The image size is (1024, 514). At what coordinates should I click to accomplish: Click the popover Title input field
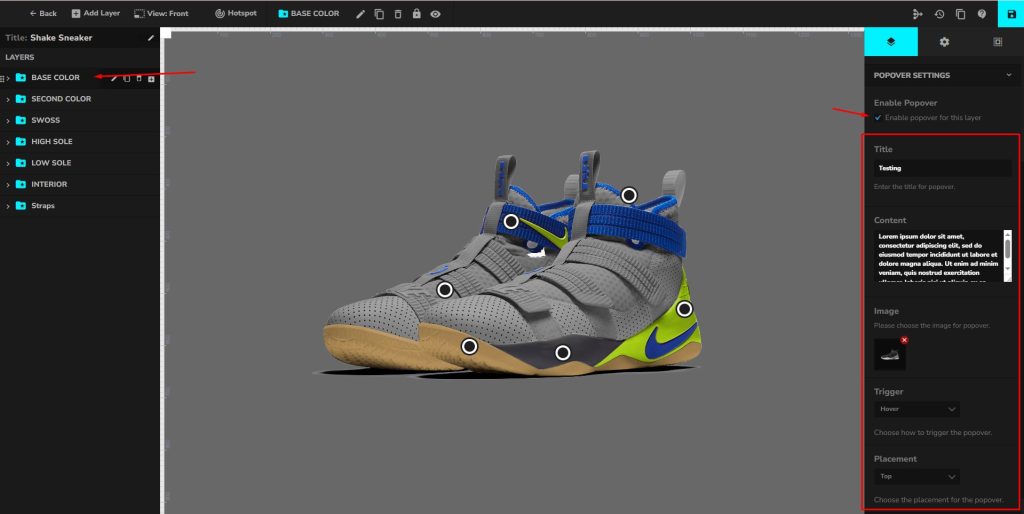943,168
